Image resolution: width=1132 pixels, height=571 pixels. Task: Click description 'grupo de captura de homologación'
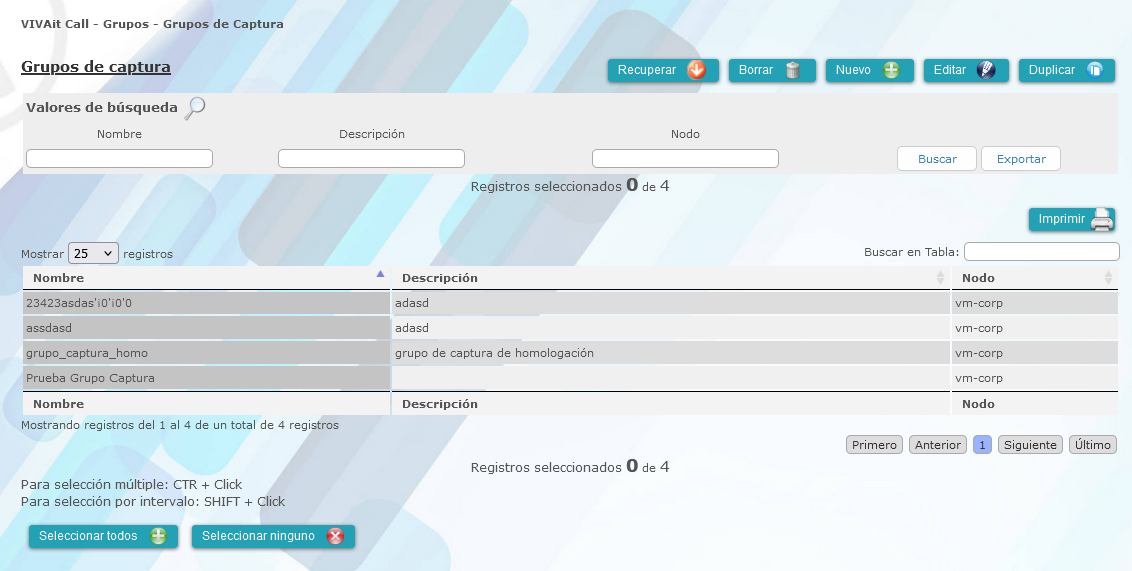[x=494, y=353]
